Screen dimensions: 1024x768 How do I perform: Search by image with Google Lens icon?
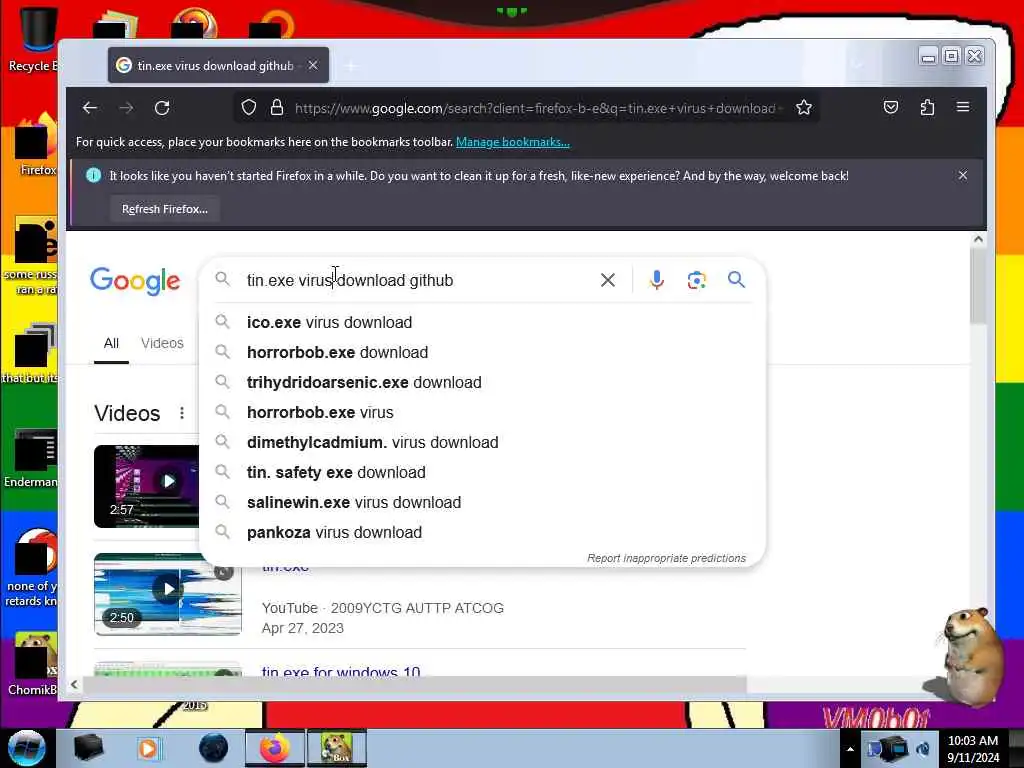click(696, 280)
